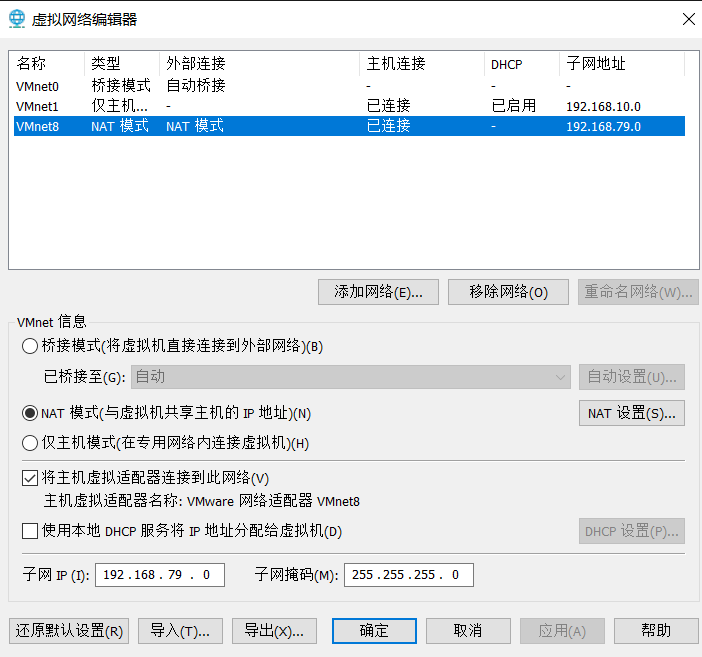Click the 子网掩码 input field
This screenshot has height=657, width=702.
(409, 575)
